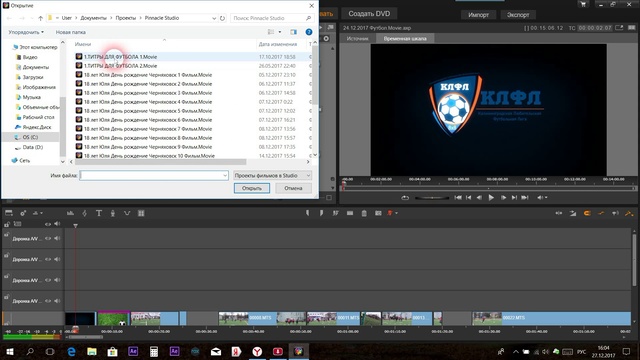The width and height of the screenshot is (640, 360).
Task: Open Microsoft Edge from the taskbar
Action: 71,351
